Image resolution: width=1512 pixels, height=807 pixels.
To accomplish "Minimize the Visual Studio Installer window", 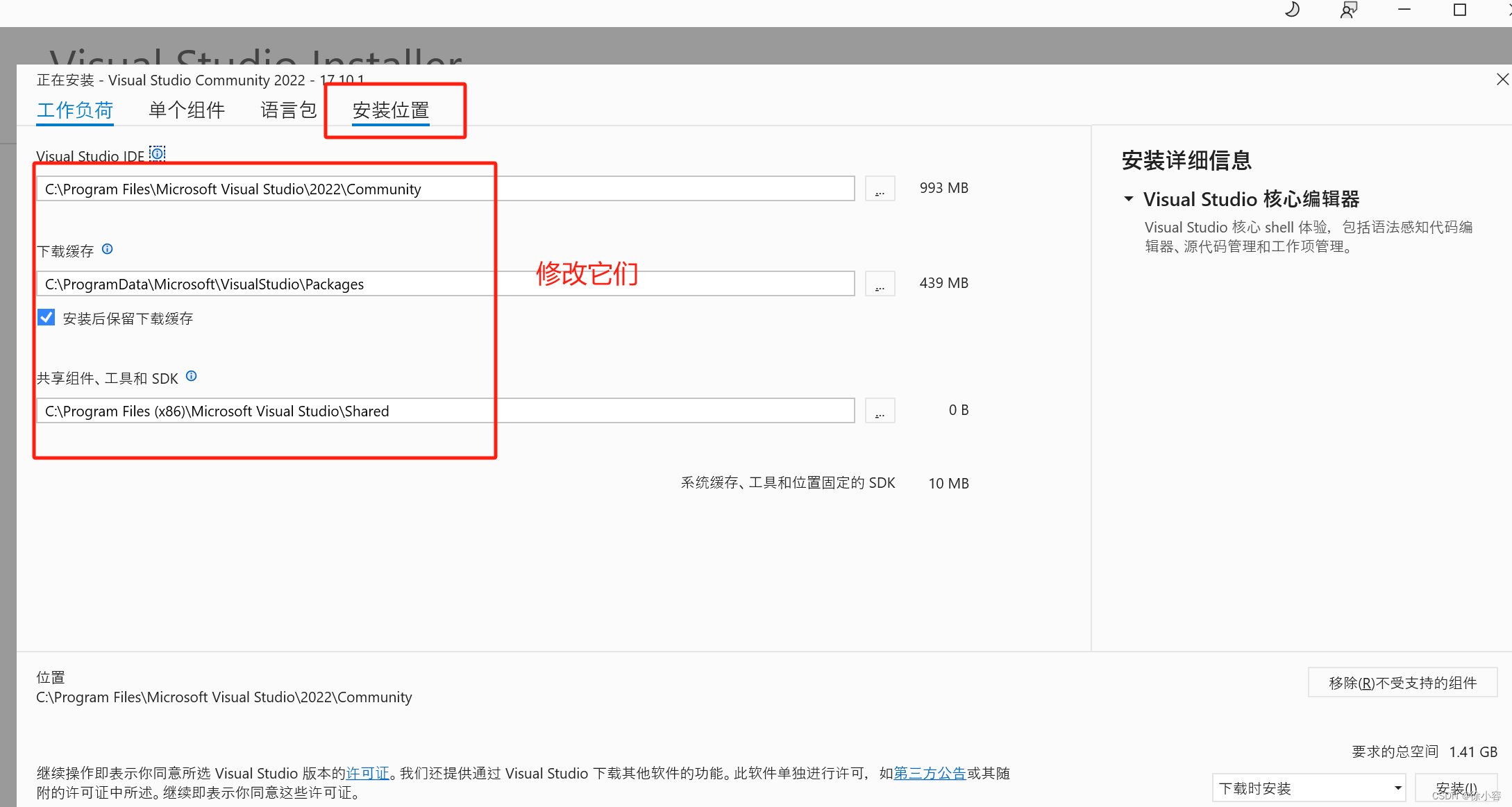I will click(x=1404, y=10).
